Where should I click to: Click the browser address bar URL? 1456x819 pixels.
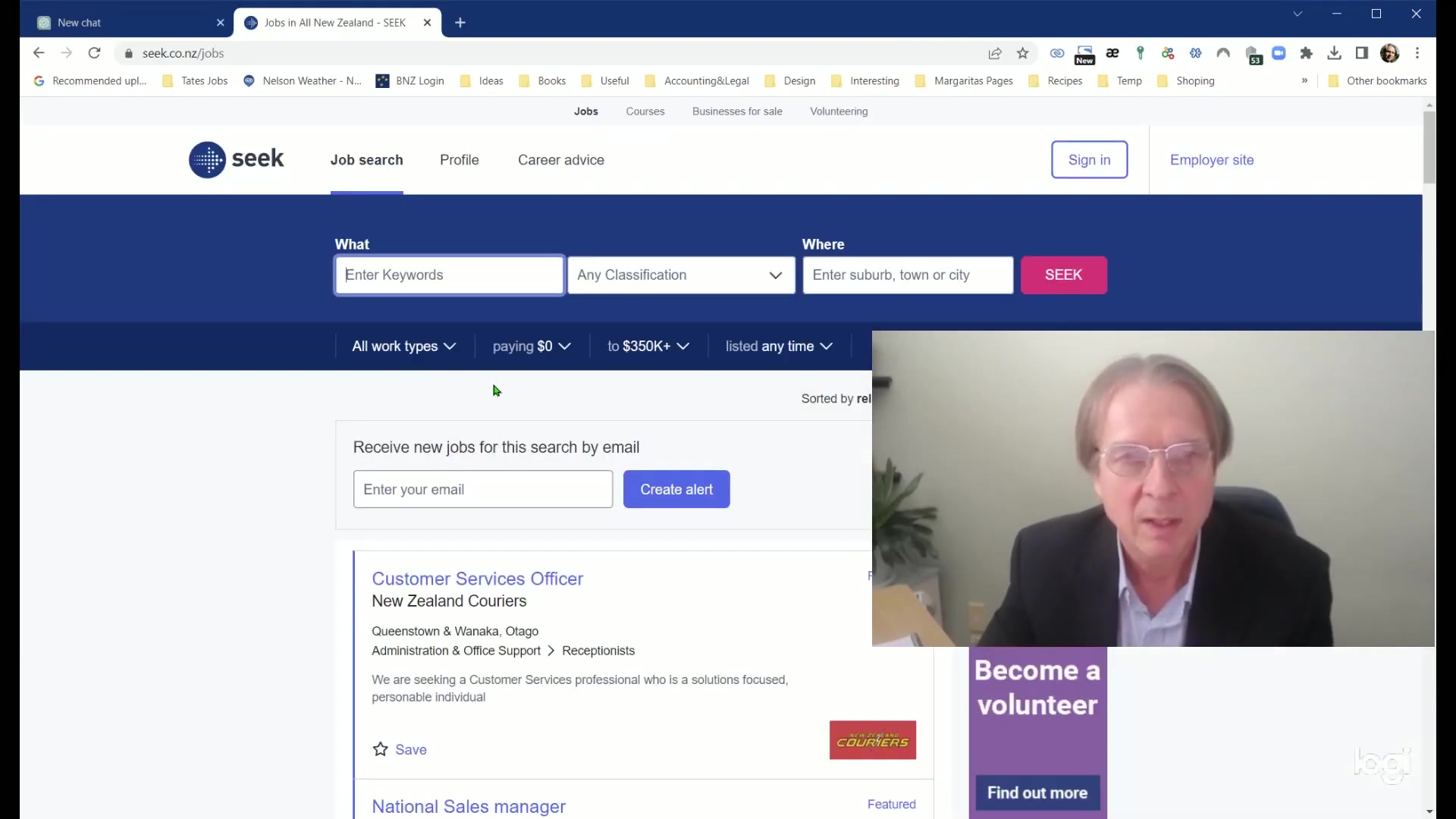coord(183,53)
